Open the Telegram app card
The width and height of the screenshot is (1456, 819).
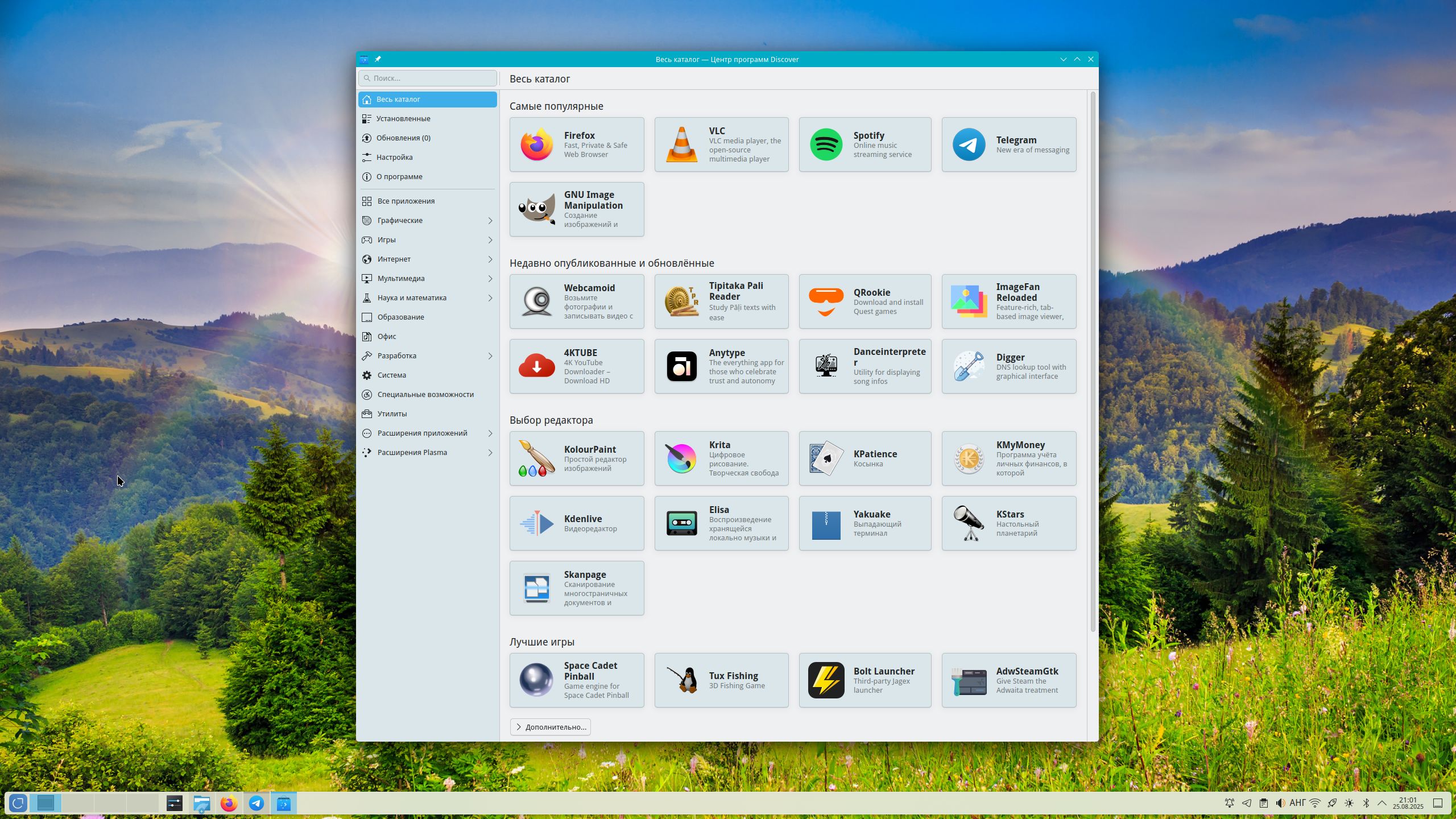[x=1008, y=144]
